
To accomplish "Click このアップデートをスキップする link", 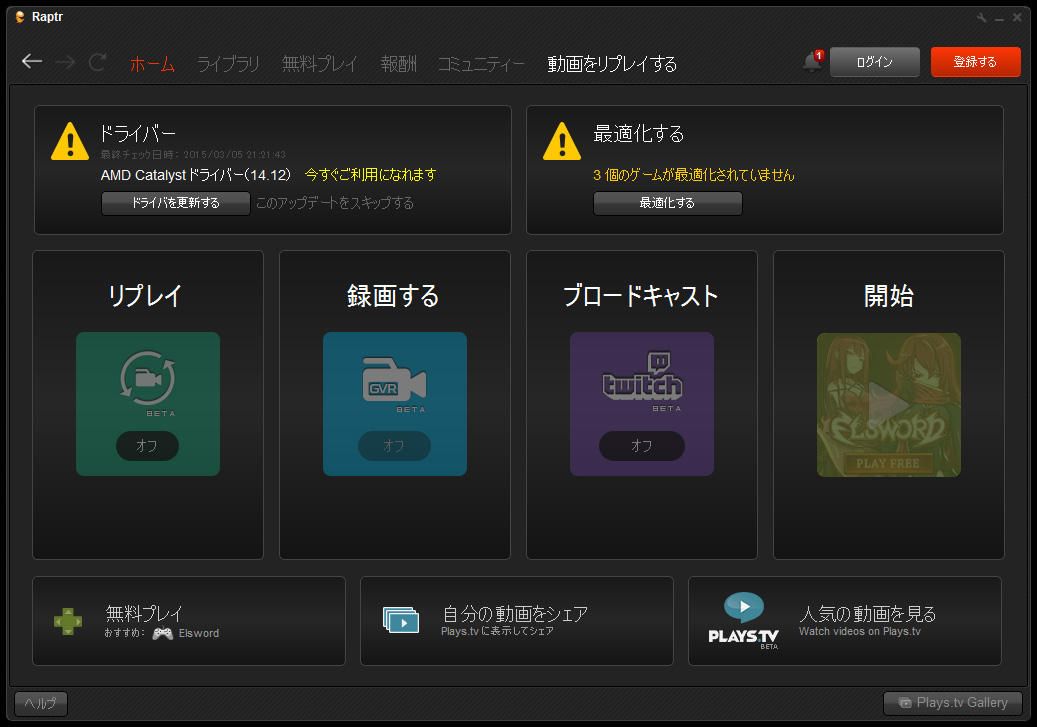I will [335, 203].
